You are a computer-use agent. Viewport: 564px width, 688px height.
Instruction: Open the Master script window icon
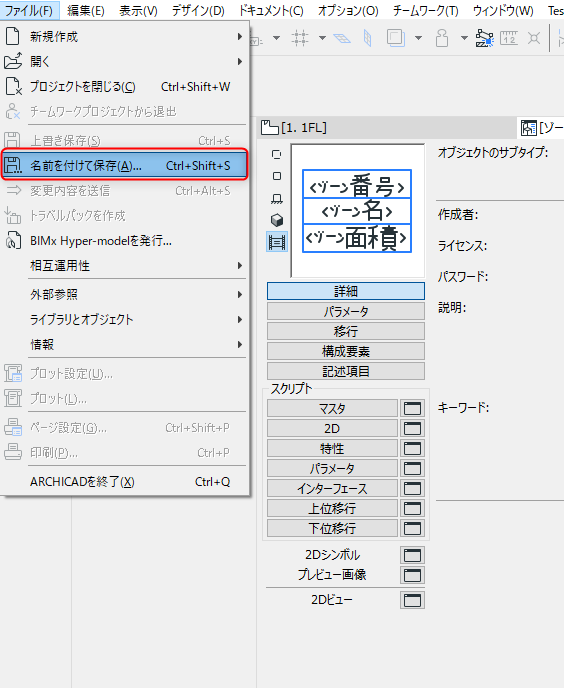click(412, 408)
